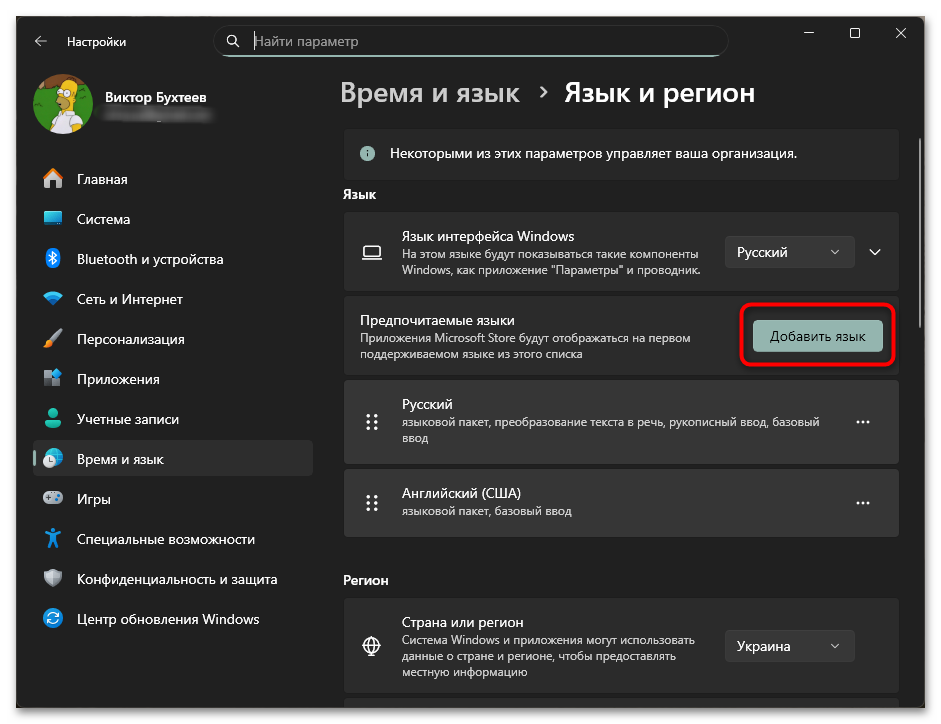Go to Bluetooth и устройства

click(173, 259)
